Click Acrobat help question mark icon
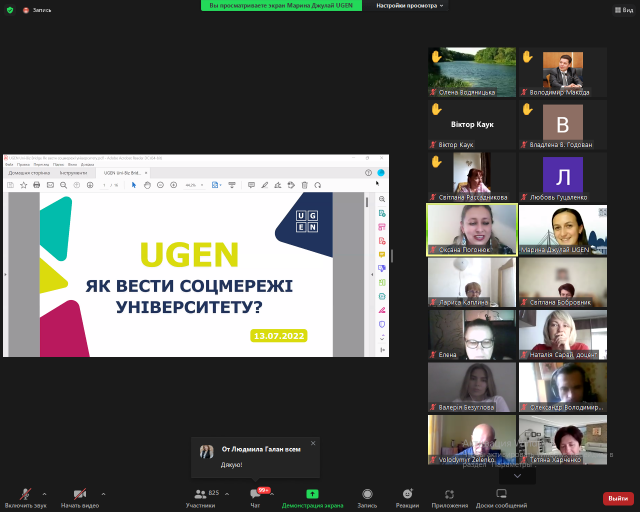 (x=368, y=173)
